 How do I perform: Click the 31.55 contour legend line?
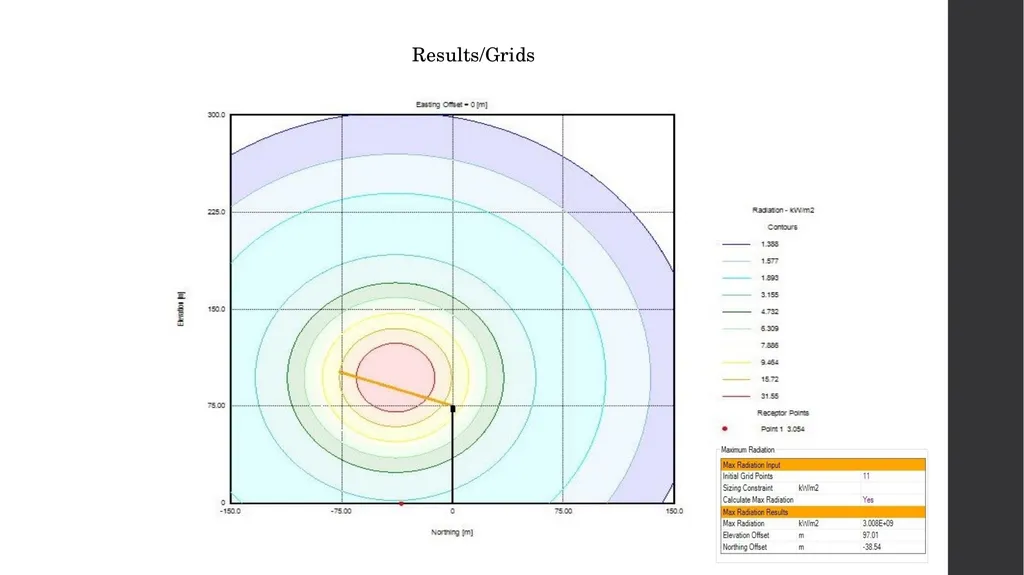click(x=736, y=396)
